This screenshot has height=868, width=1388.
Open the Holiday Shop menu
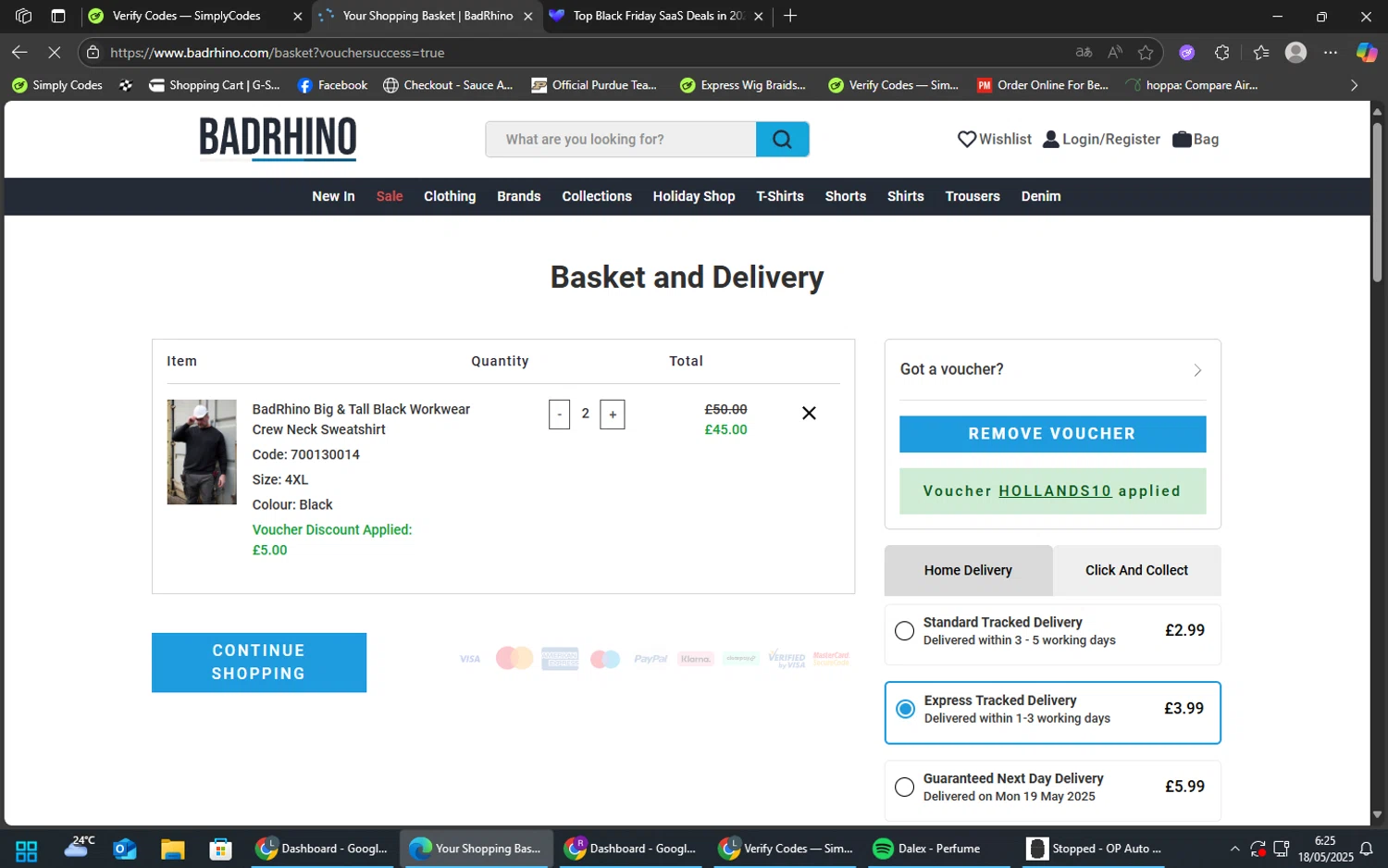694,196
